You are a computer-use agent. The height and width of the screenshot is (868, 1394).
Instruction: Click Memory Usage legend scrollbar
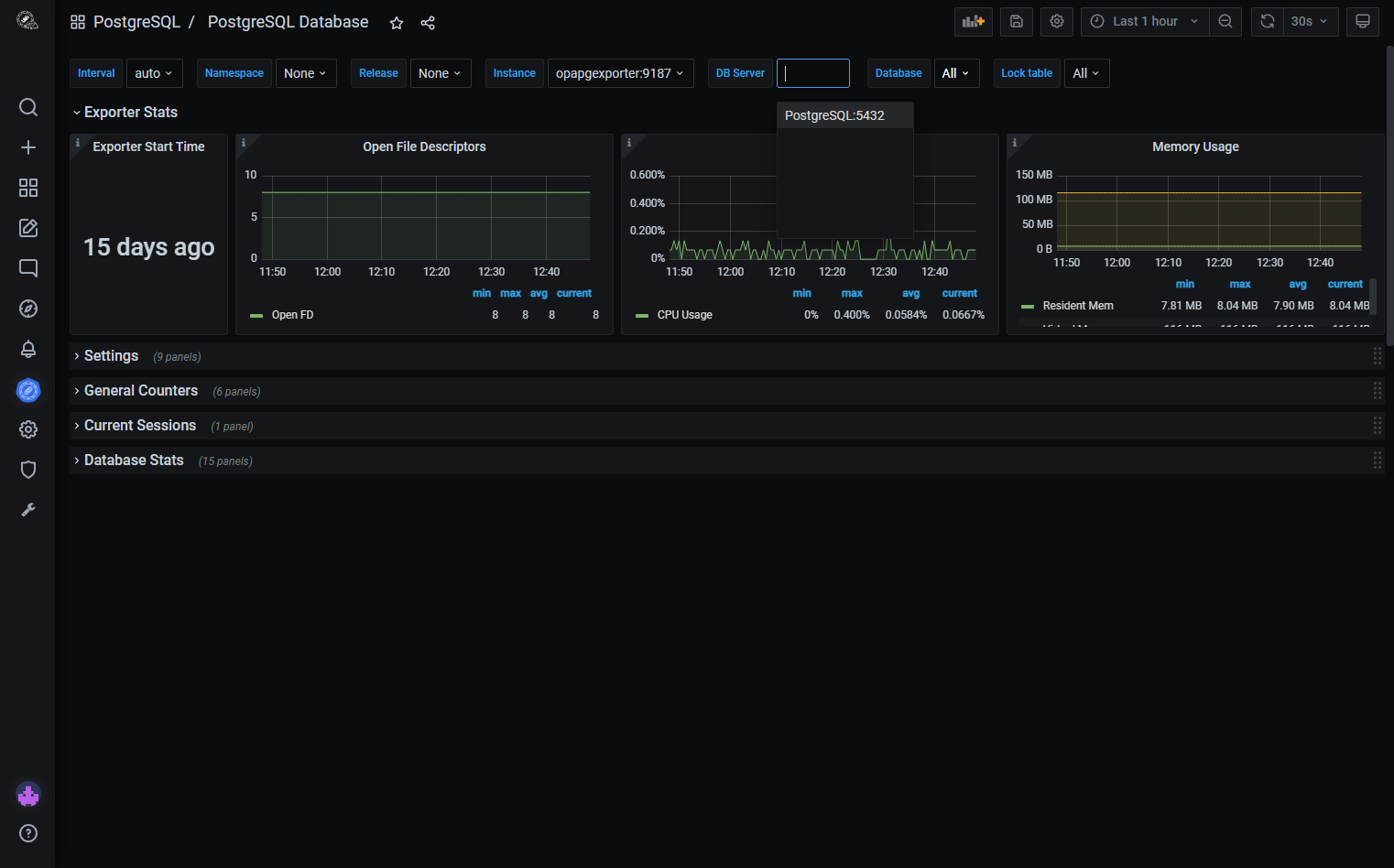pos(1373,297)
